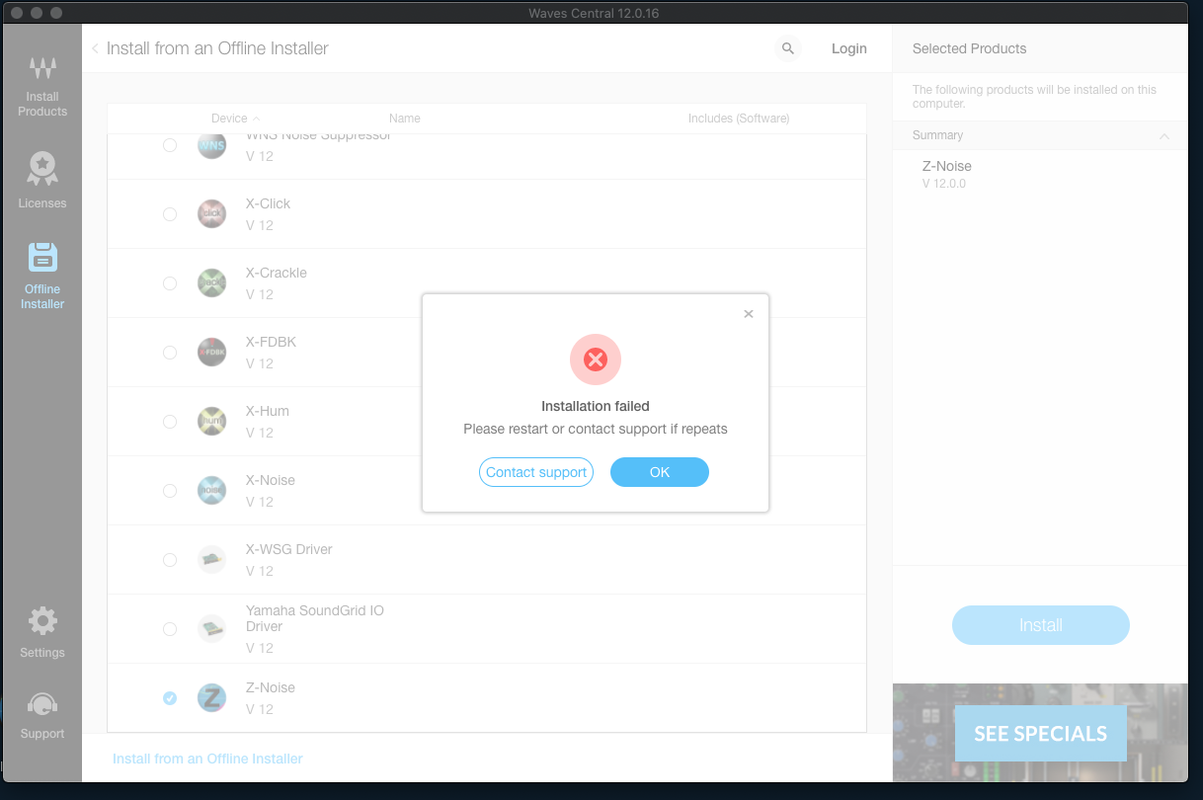The width and height of the screenshot is (1203, 800).
Task: Select the X-Hum radio button
Action: [170, 421]
